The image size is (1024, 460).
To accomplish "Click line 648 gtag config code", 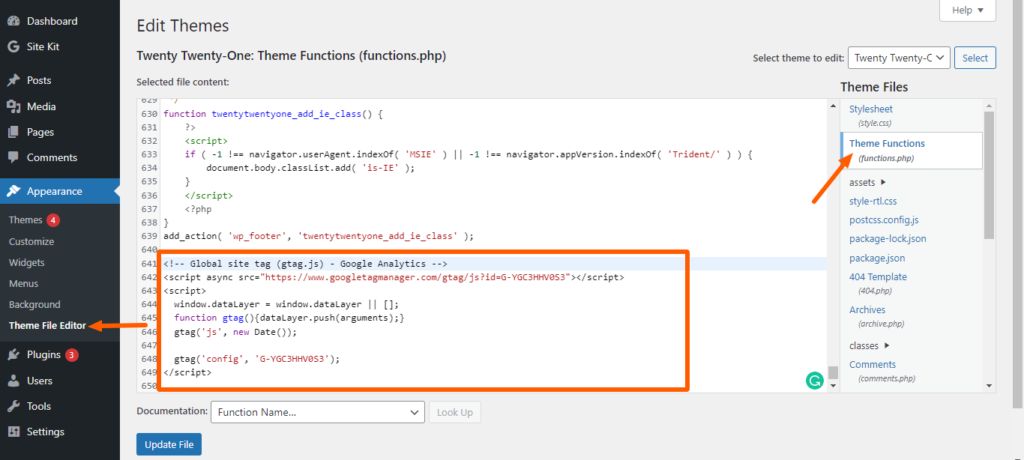I will (x=257, y=359).
